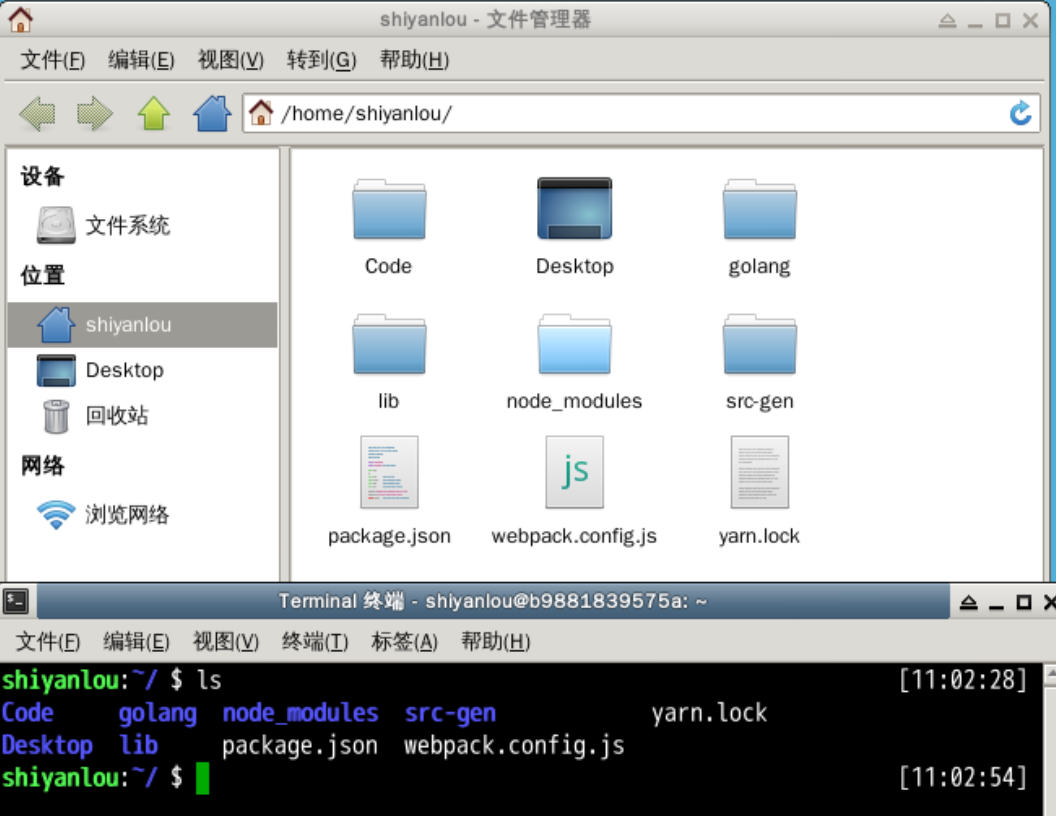Open the Terminal 标签(A) menu

click(404, 642)
